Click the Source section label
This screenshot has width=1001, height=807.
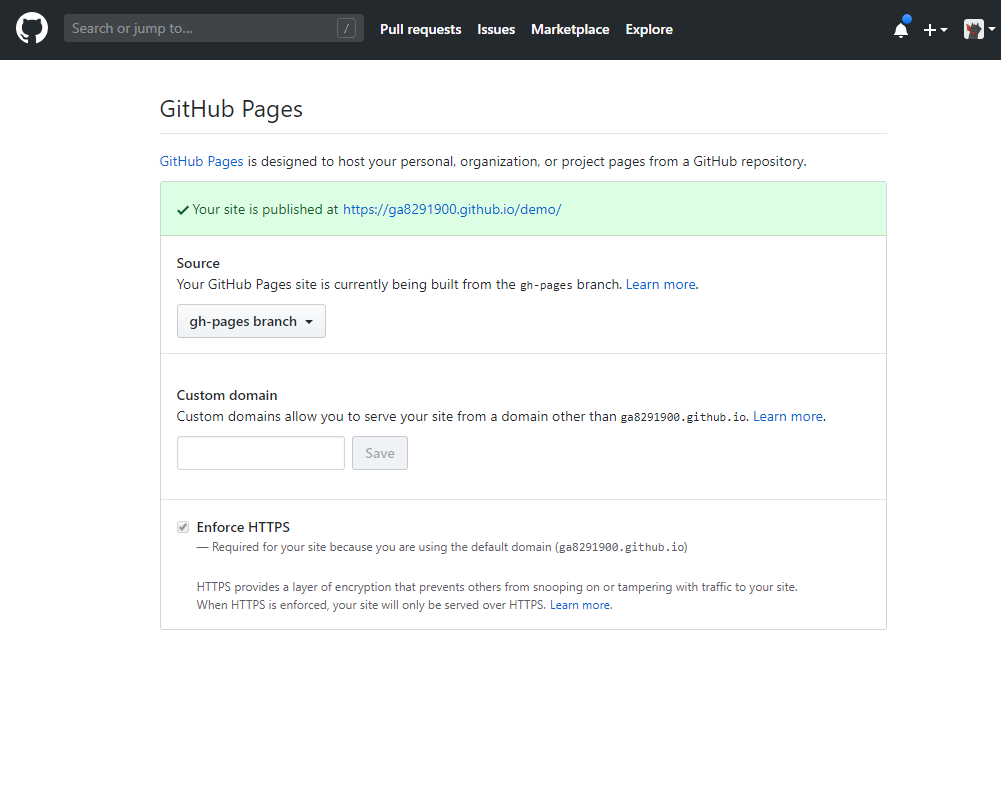click(198, 263)
